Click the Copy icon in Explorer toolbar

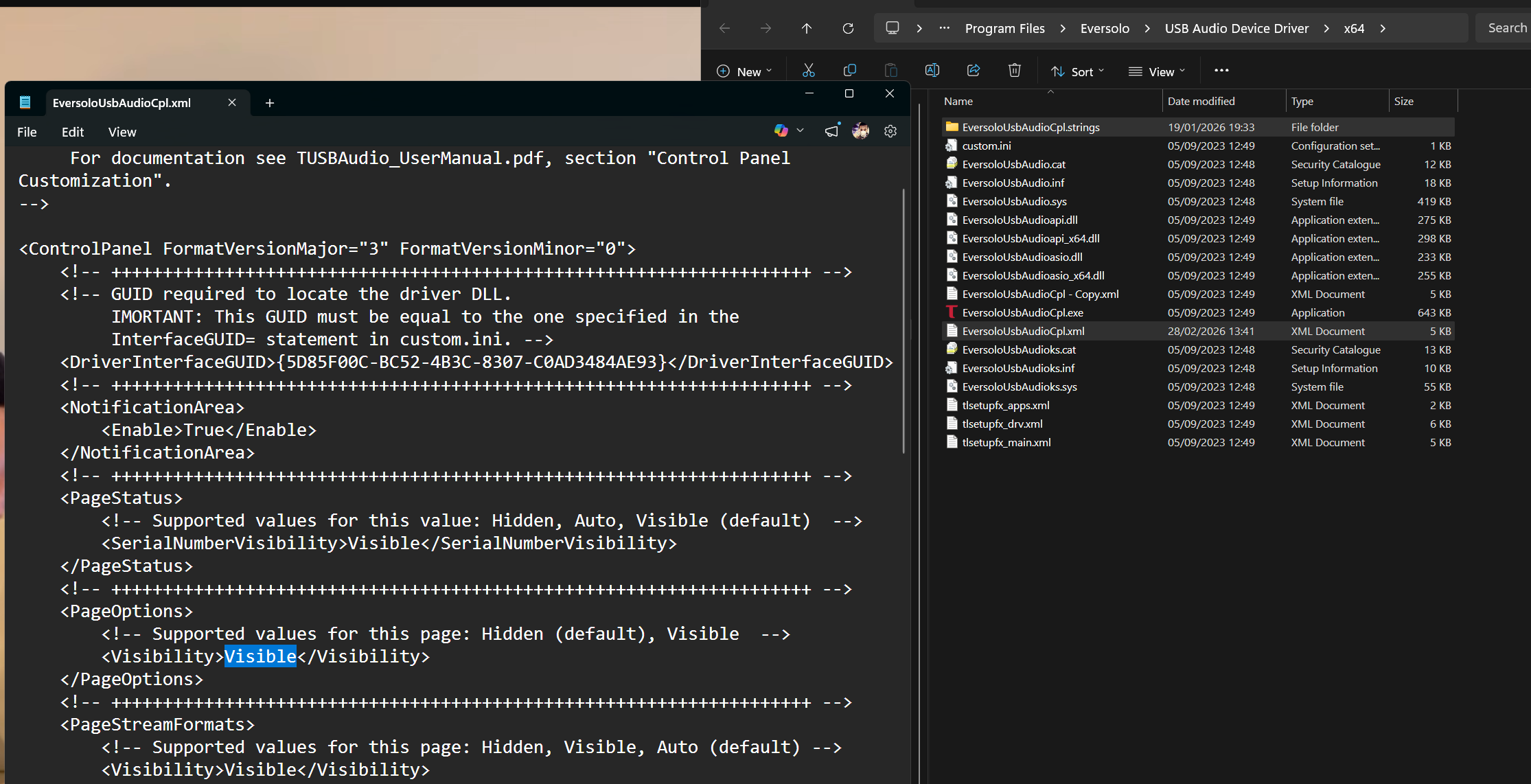pyautogui.click(x=850, y=71)
